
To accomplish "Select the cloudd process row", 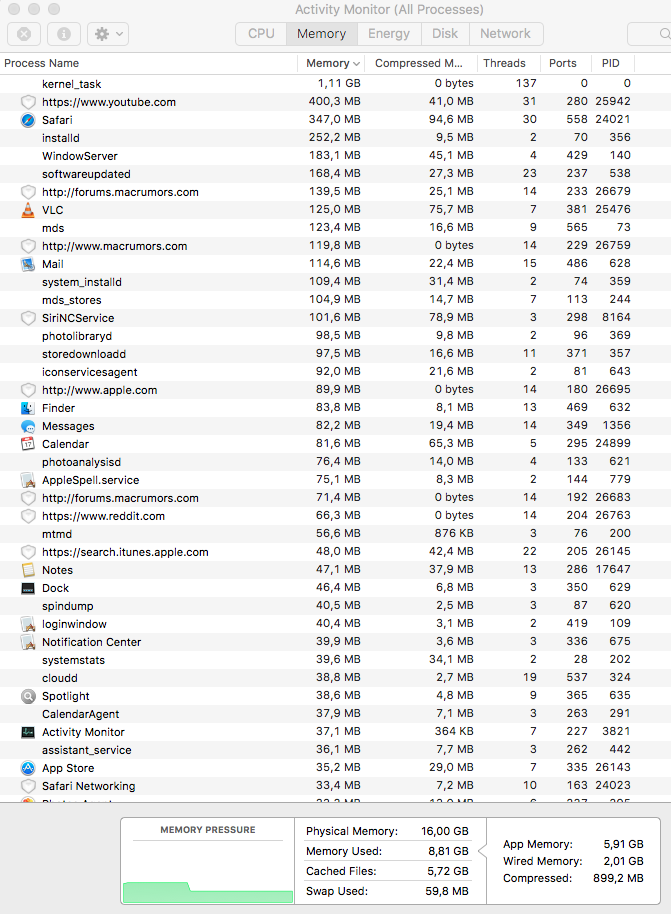I will [335, 678].
